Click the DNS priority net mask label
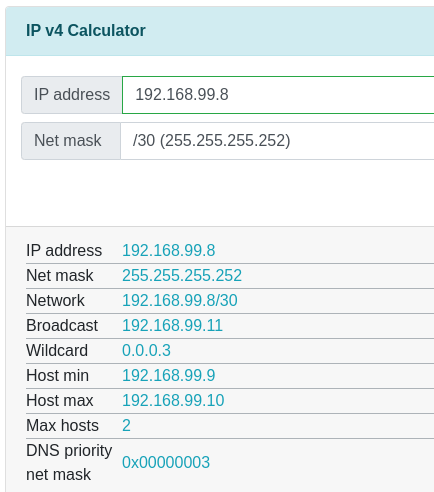This screenshot has width=434, height=492. click(x=69, y=462)
